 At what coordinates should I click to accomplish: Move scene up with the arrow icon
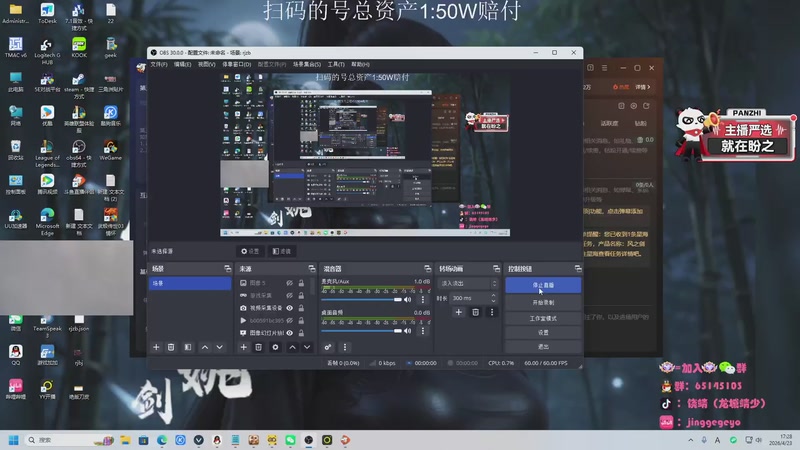pos(205,347)
